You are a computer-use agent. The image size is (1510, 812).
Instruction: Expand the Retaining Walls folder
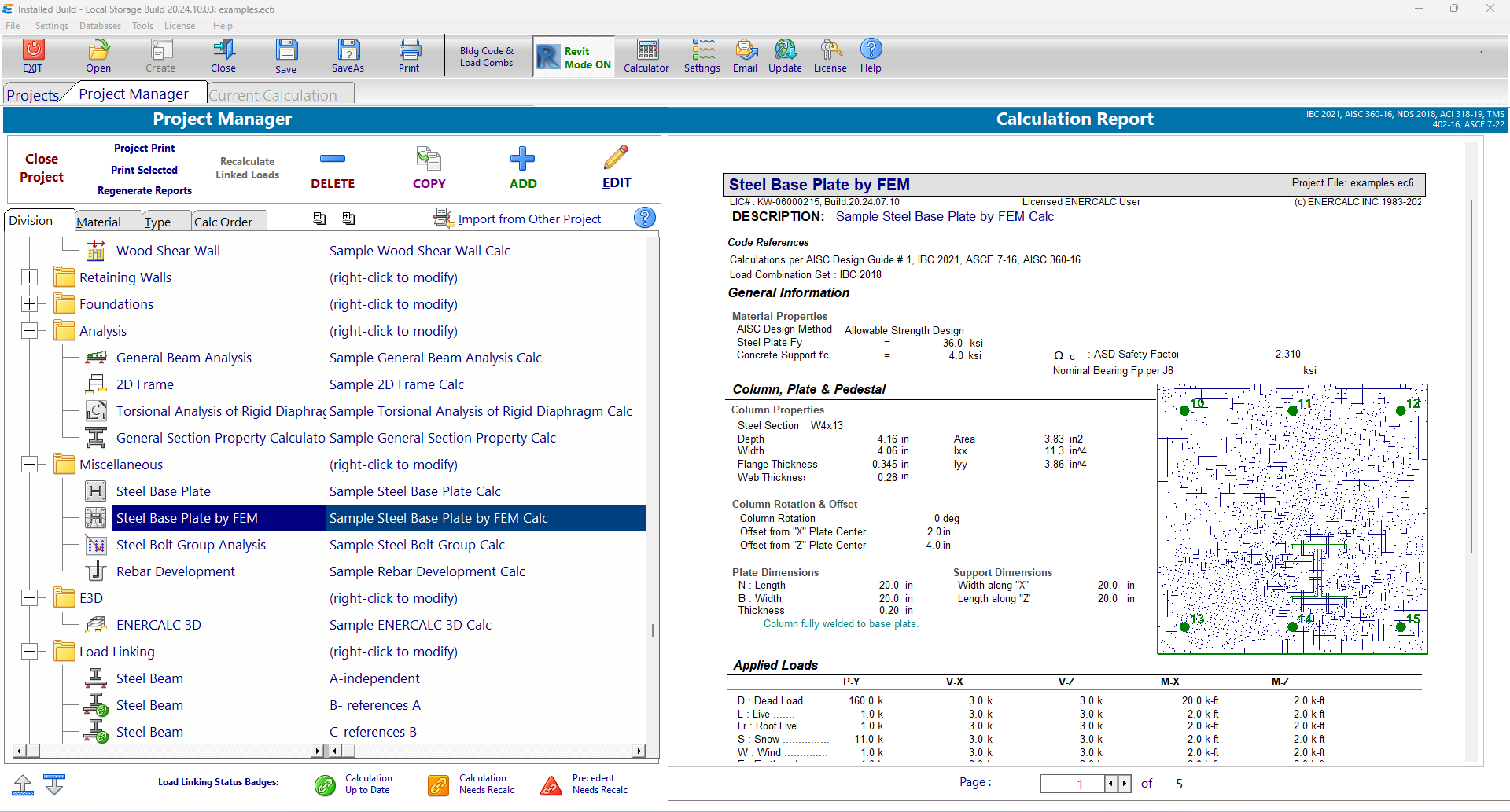pos(30,277)
